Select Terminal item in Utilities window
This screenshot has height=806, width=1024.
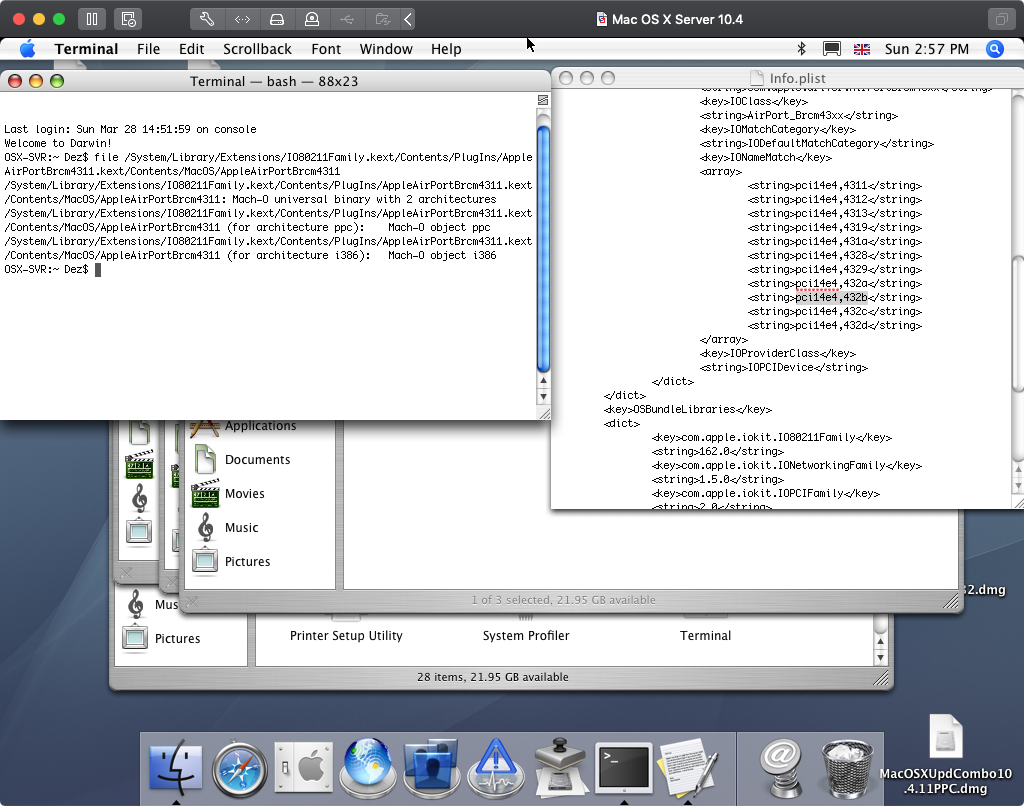705,636
